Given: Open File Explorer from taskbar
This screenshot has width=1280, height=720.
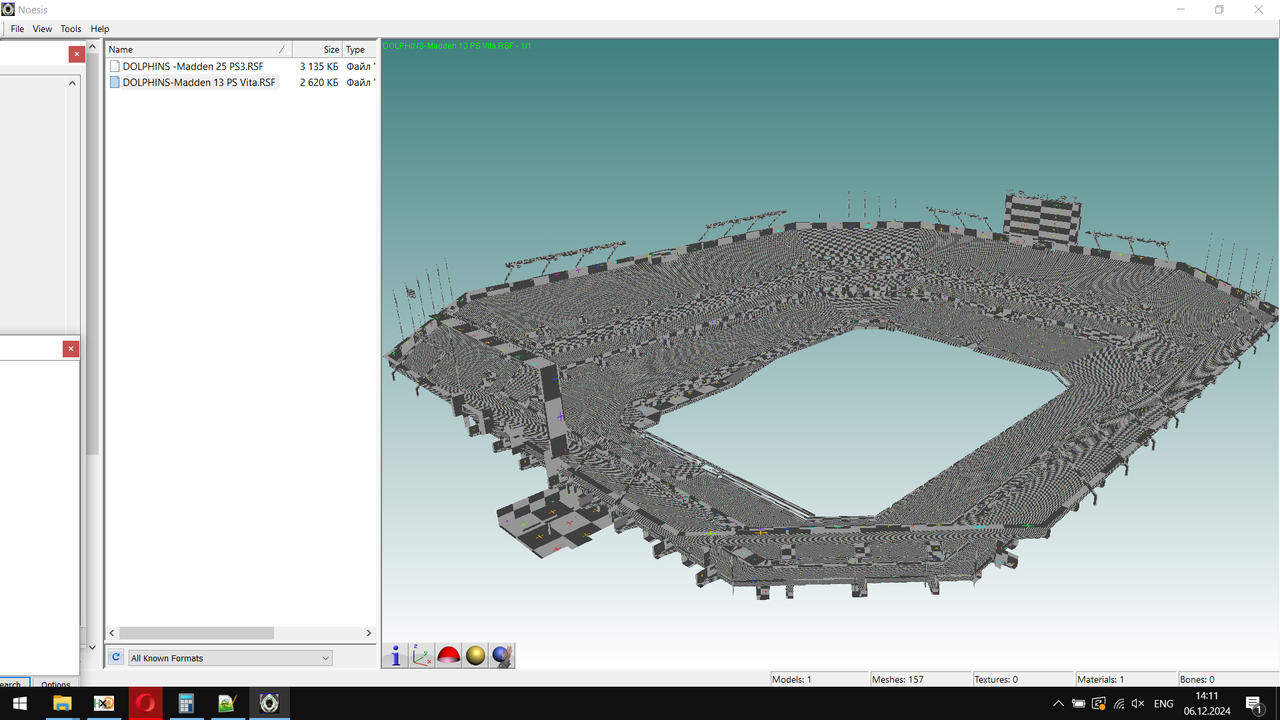Looking at the screenshot, I should point(62,704).
